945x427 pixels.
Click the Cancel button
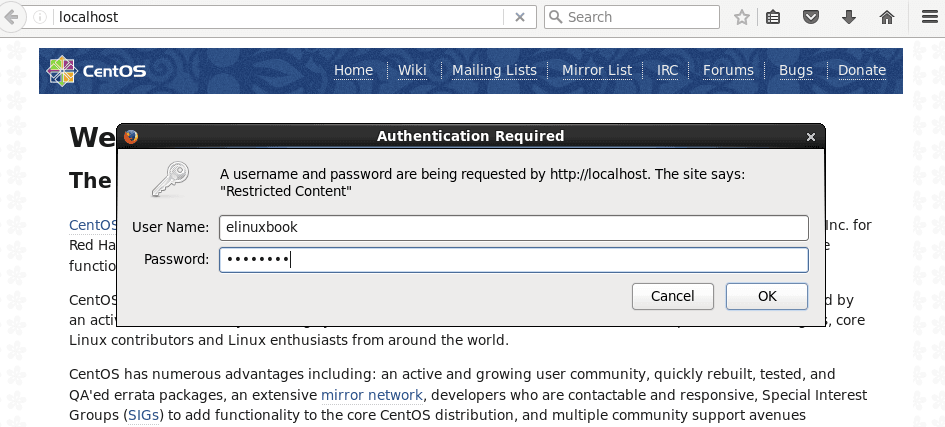point(673,296)
